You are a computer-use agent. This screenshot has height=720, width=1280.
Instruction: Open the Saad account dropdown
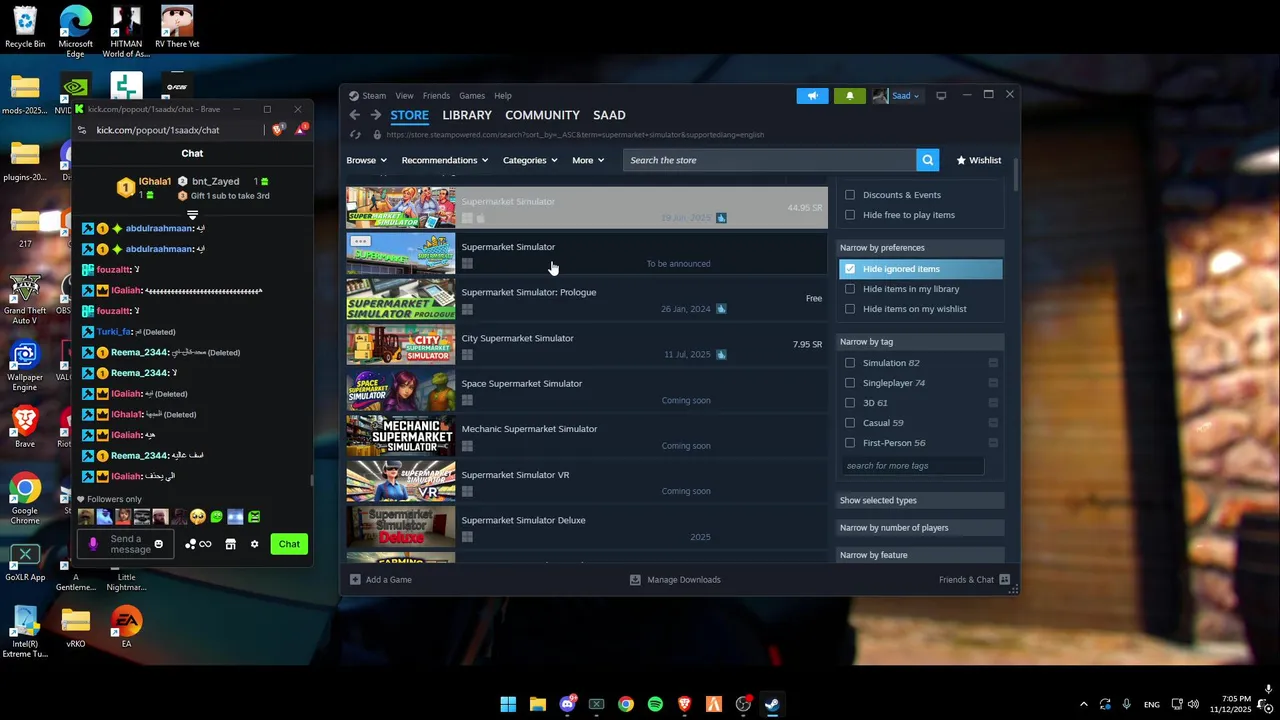pyautogui.click(x=896, y=96)
